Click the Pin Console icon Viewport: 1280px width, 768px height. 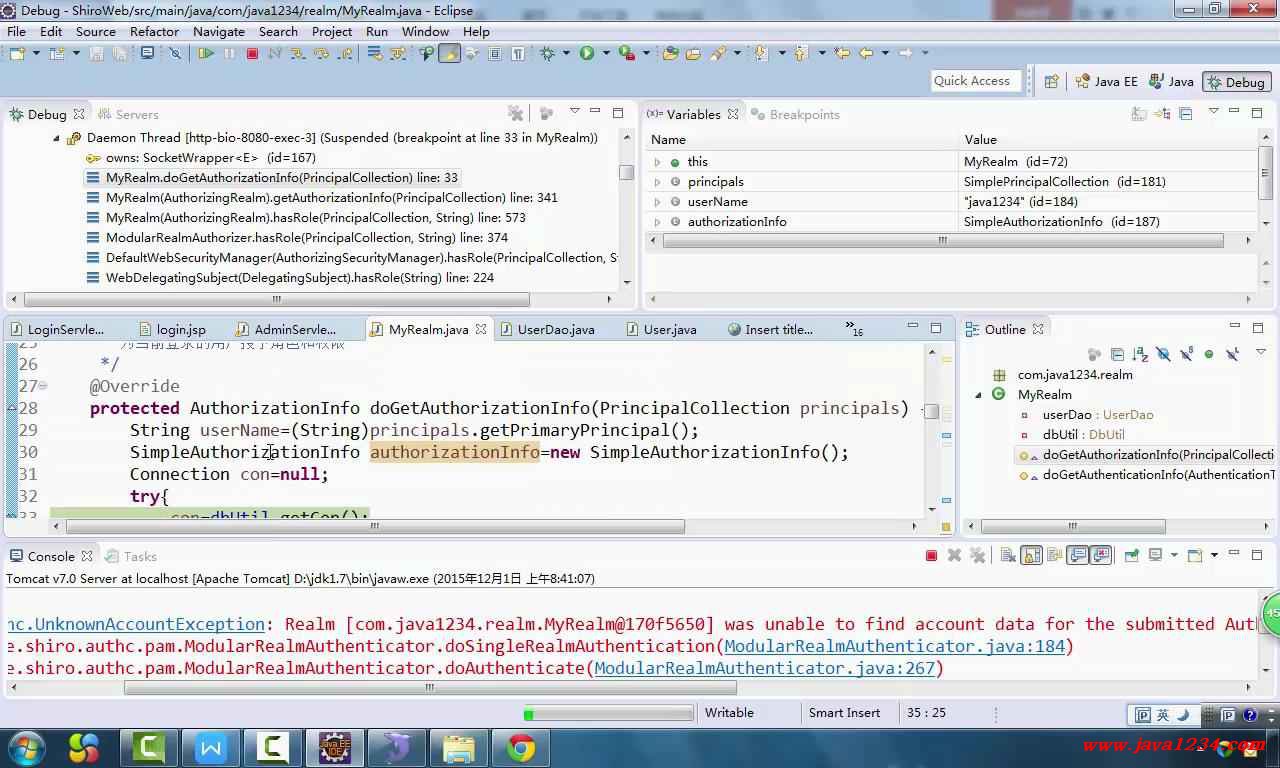pyautogui.click(x=1131, y=555)
